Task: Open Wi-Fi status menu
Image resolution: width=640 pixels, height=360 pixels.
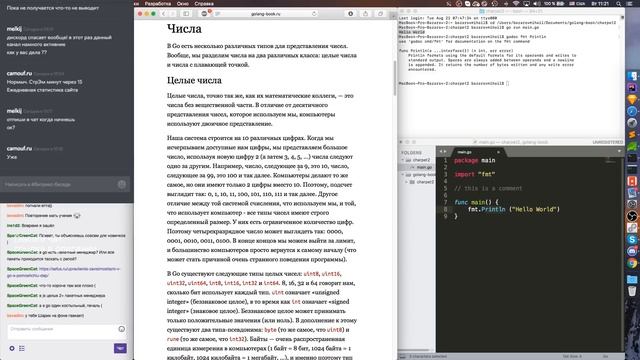Action: (516, 3)
